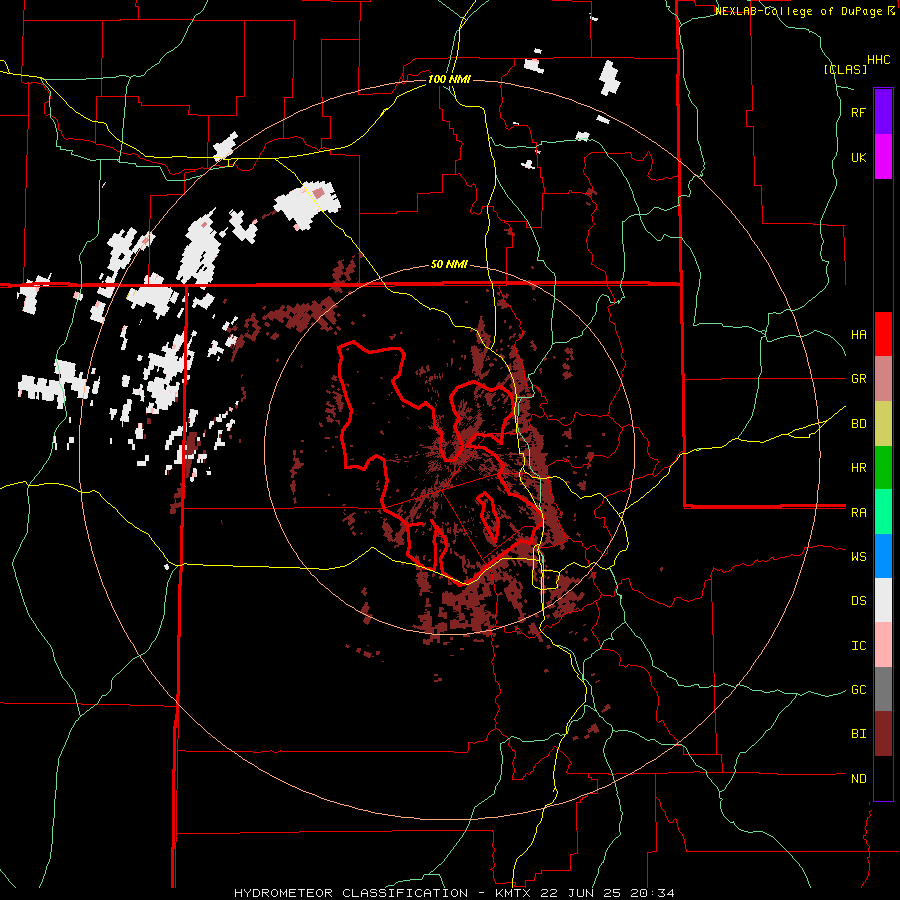Select the WS blue legend color block
Viewport: 900px width, 900px height.
[883, 556]
